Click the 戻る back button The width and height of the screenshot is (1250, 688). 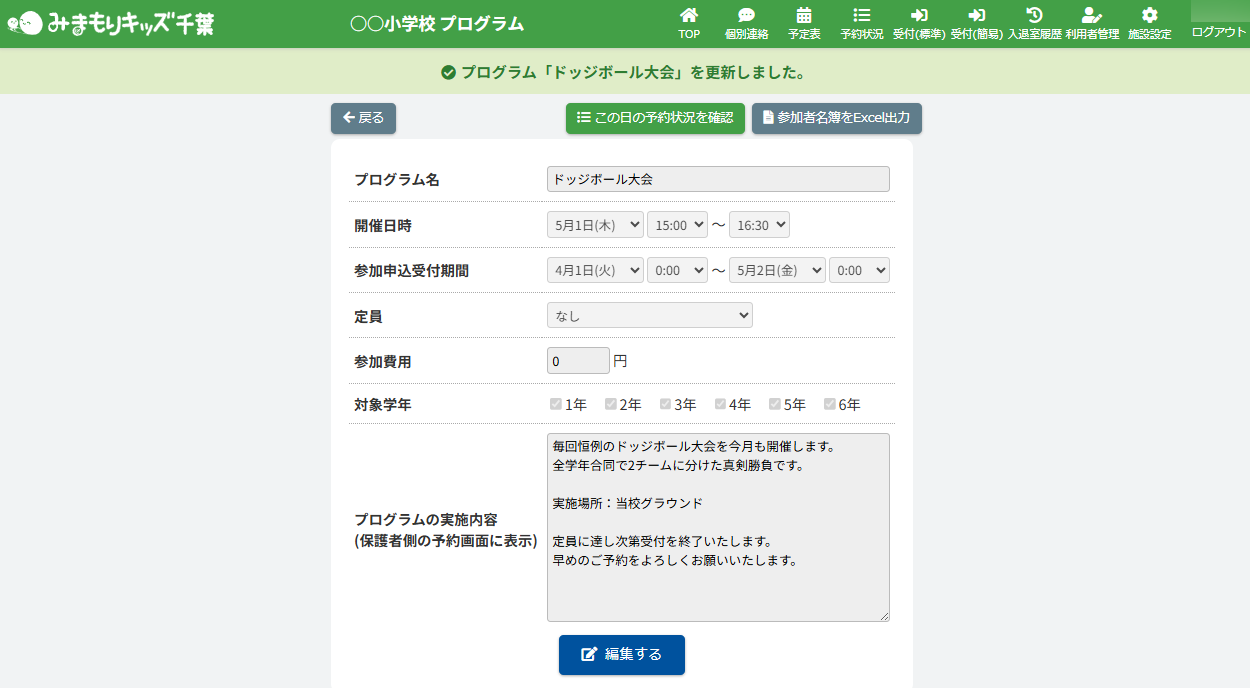tap(363, 118)
